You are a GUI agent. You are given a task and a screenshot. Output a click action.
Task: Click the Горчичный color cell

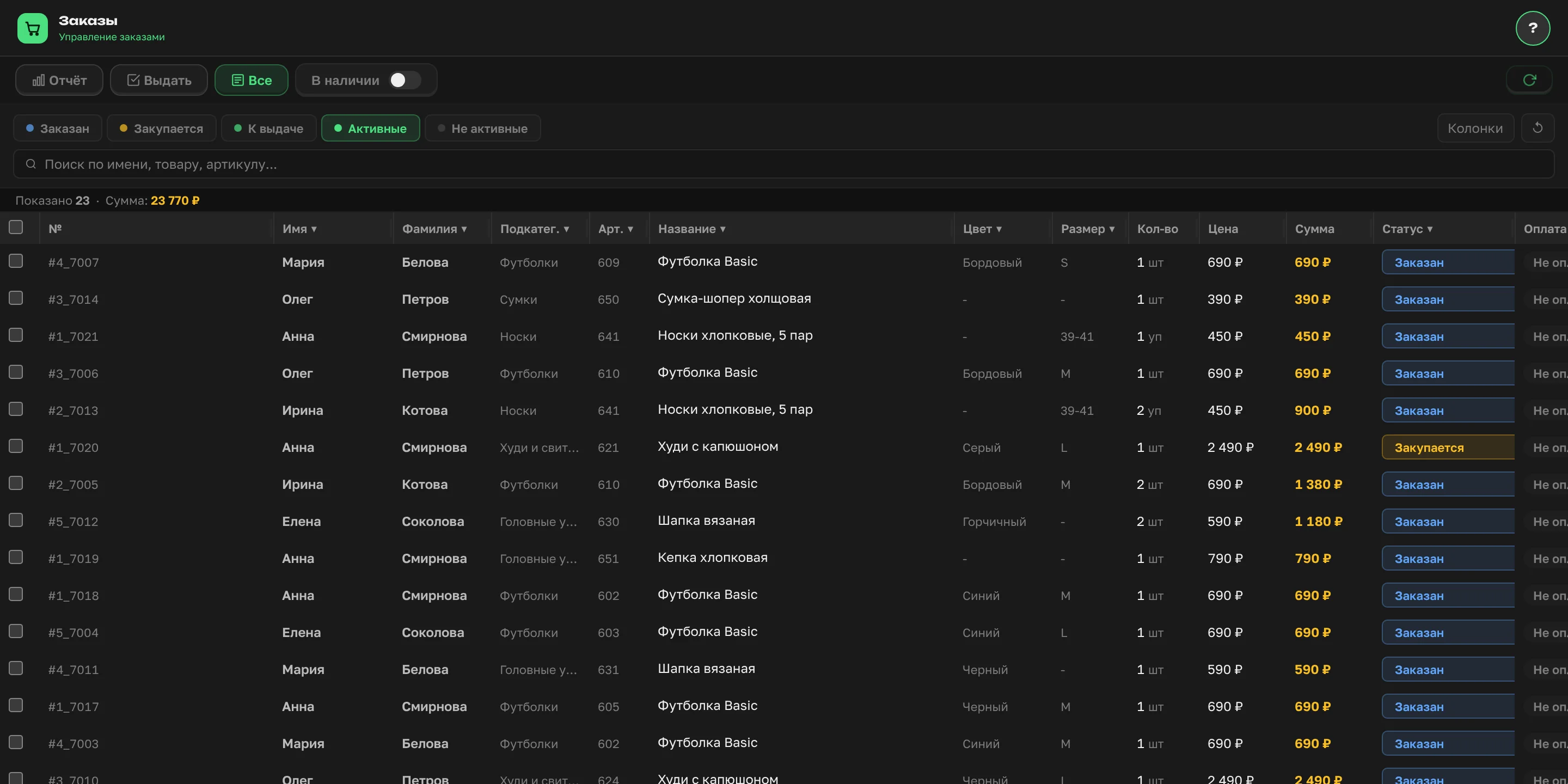coord(994,522)
